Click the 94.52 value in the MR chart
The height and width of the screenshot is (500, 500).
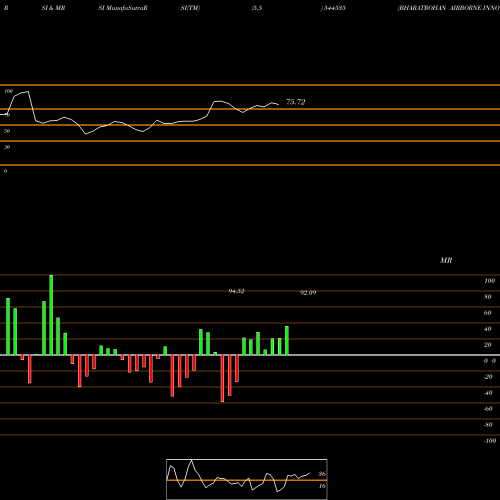point(236,291)
